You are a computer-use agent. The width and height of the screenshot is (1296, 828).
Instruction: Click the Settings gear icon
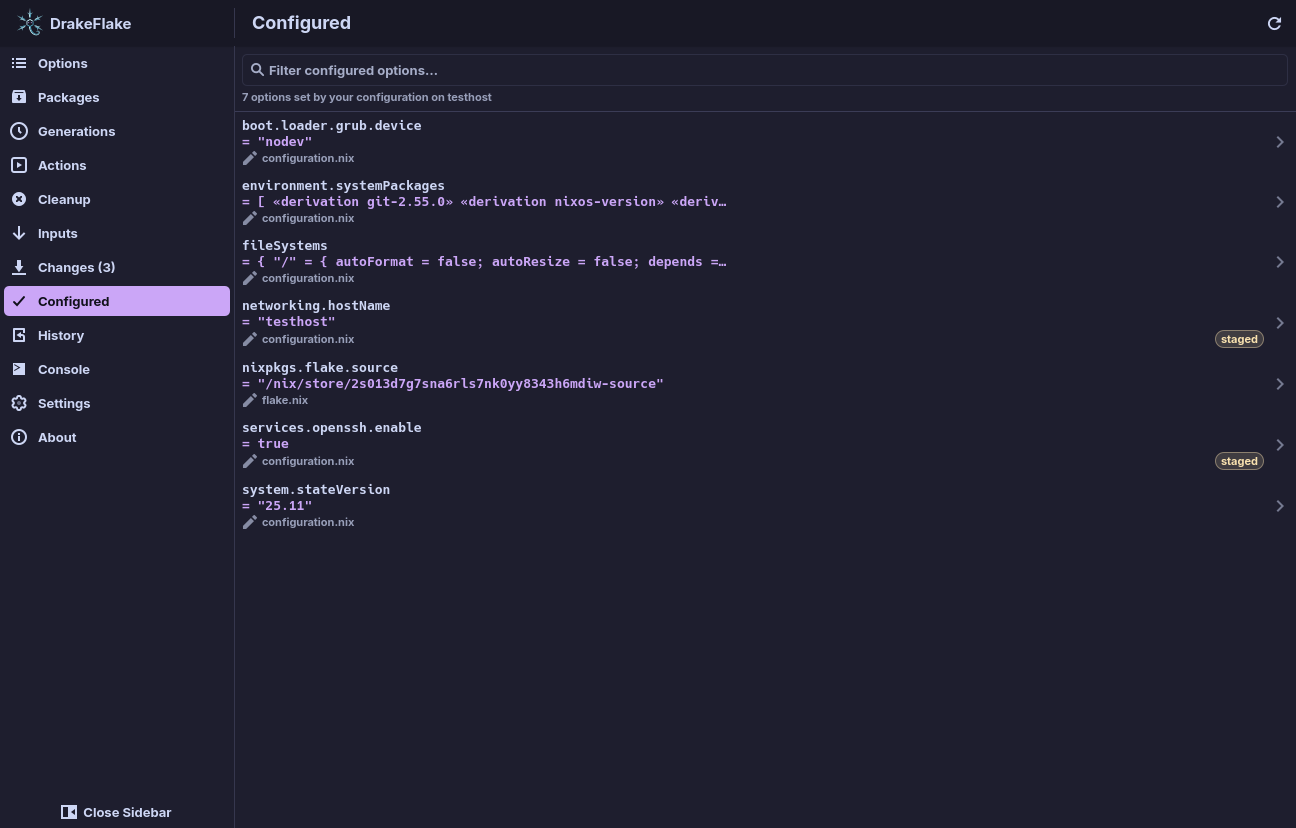[19, 403]
